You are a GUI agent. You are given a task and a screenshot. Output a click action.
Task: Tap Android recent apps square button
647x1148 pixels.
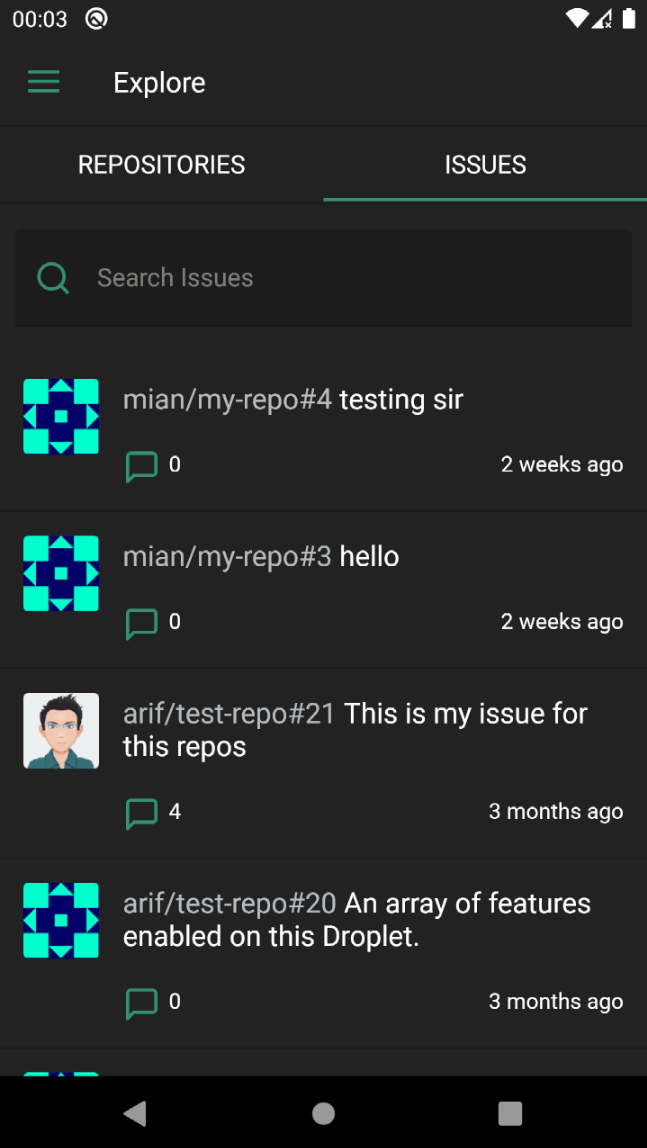point(510,1113)
